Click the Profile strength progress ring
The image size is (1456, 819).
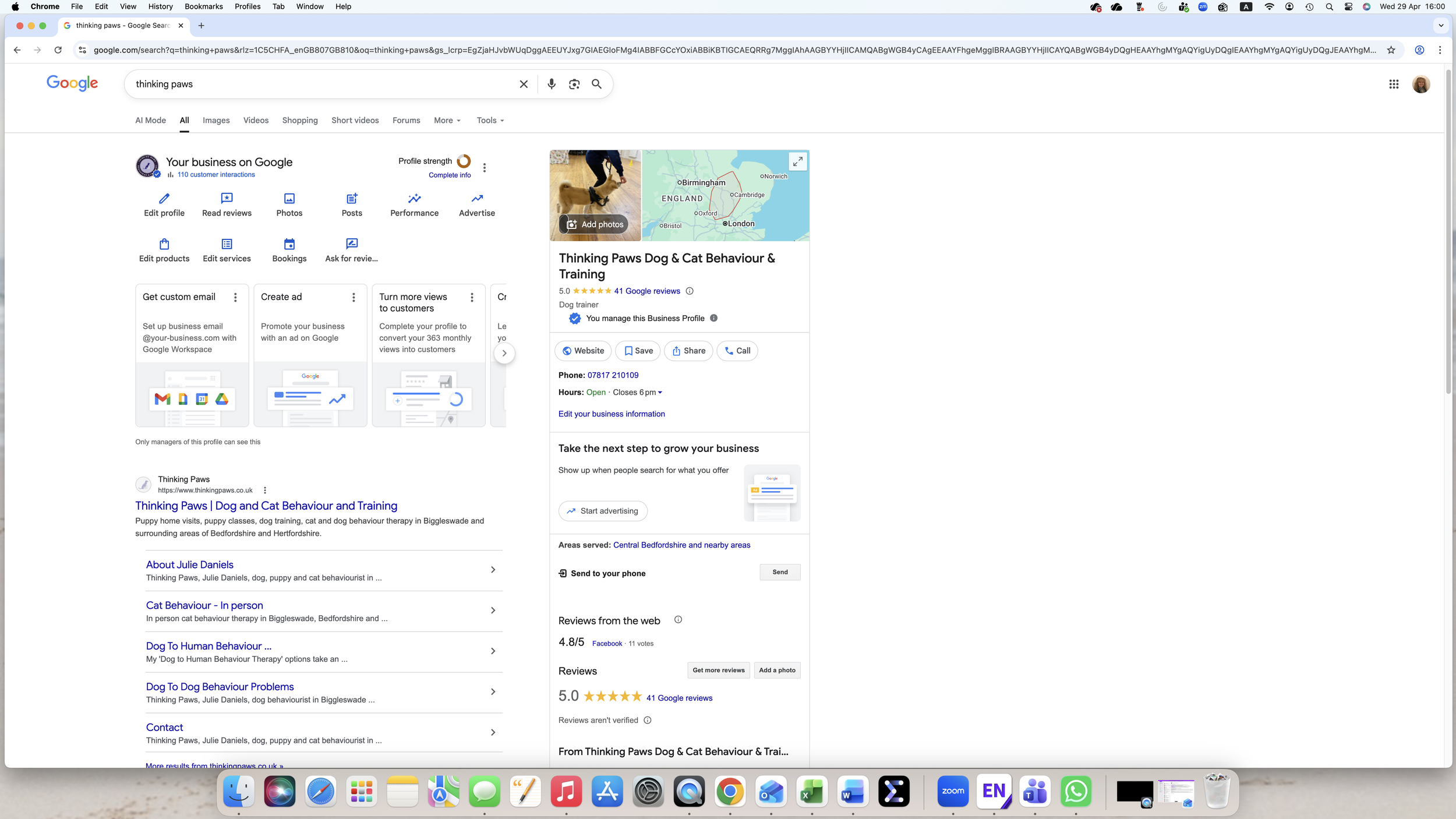click(464, 161)
